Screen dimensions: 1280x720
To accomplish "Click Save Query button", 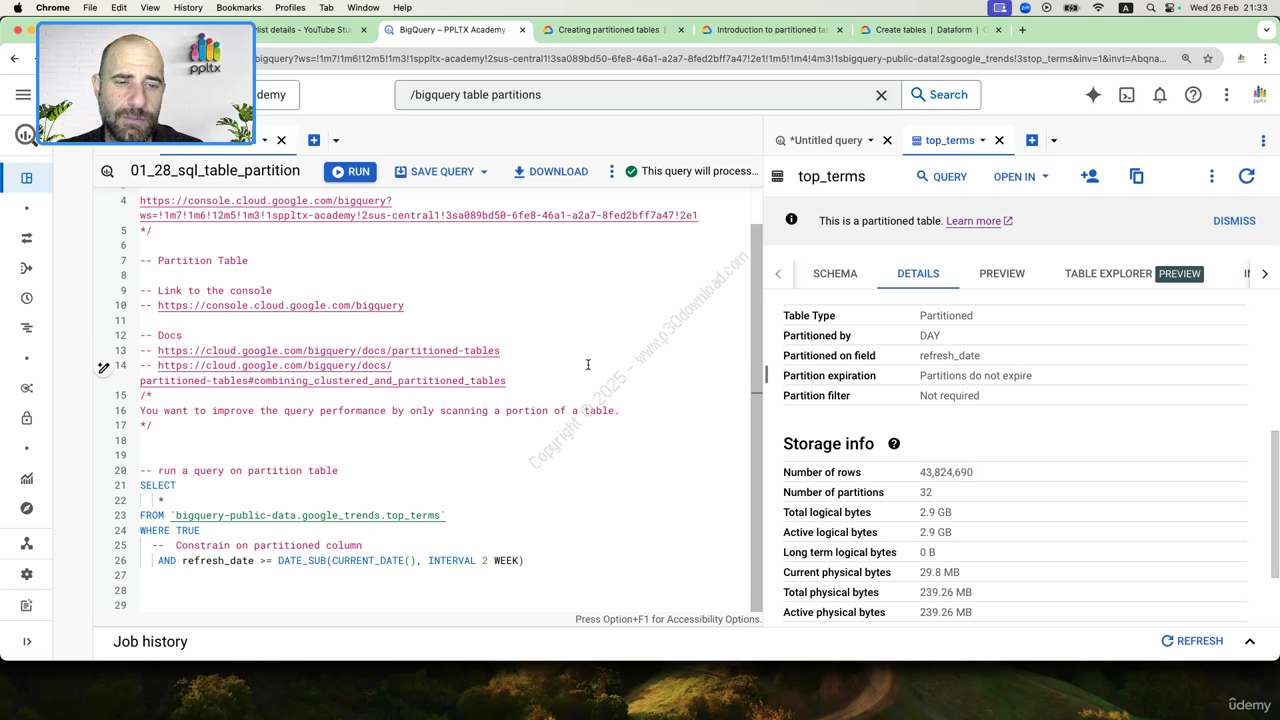I will (441, 171).
